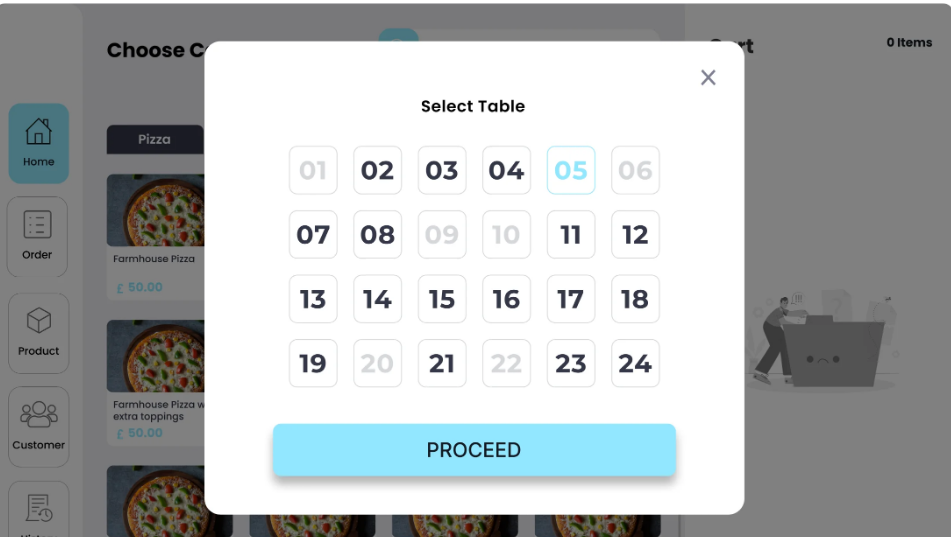
Task: Open the Customer group icon
Action: (x=38, y=415)
